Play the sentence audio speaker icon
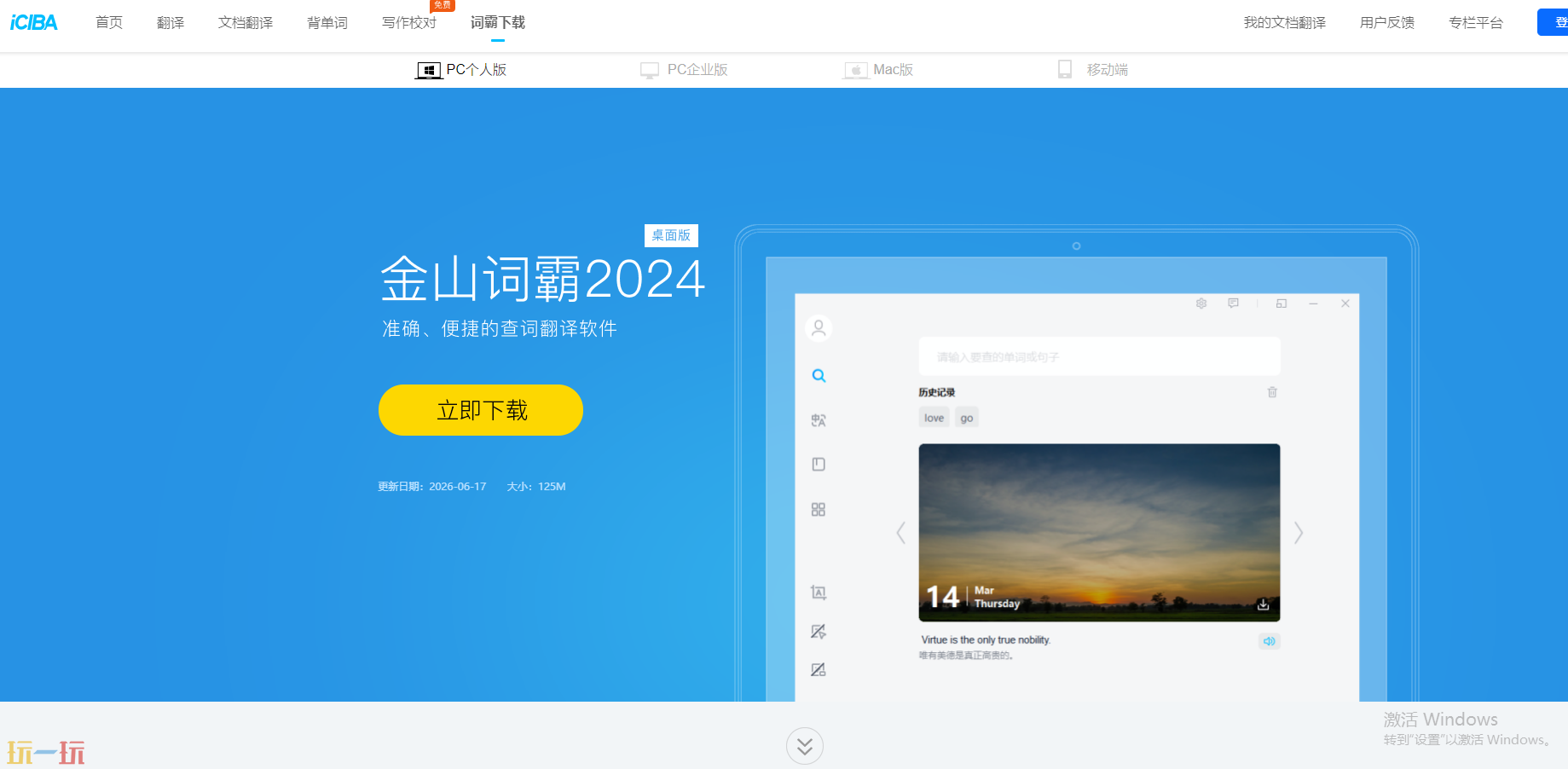This screenshot has height=769, width=1568. [1270, 641]
